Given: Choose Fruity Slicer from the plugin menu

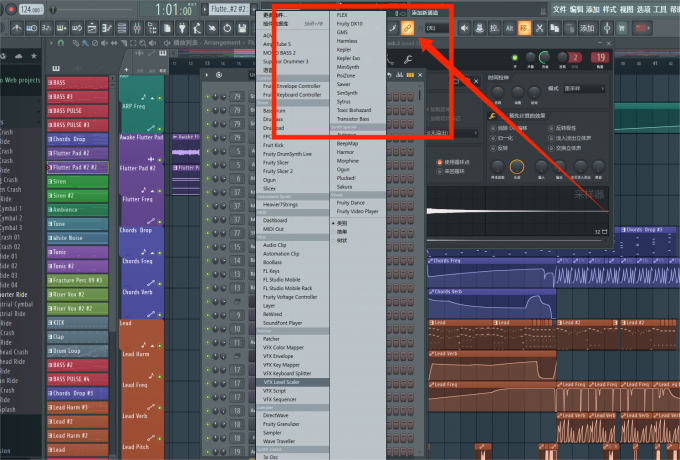Looking at the screenshot, I should (x=278, y=162).
